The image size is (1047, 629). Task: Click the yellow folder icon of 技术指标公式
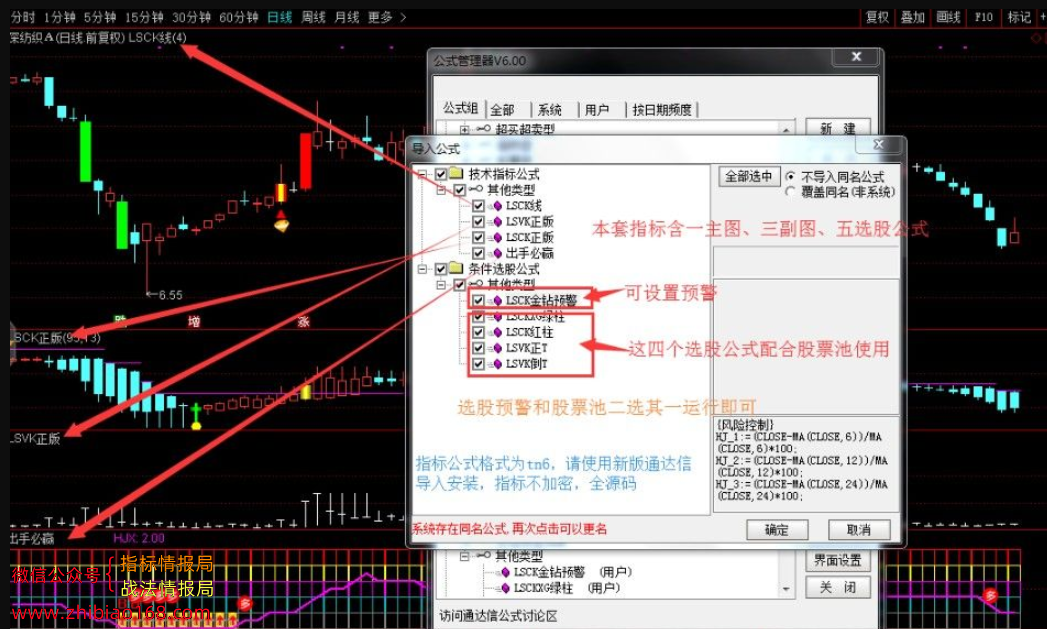pyautogui.click(x=457, y=174)
